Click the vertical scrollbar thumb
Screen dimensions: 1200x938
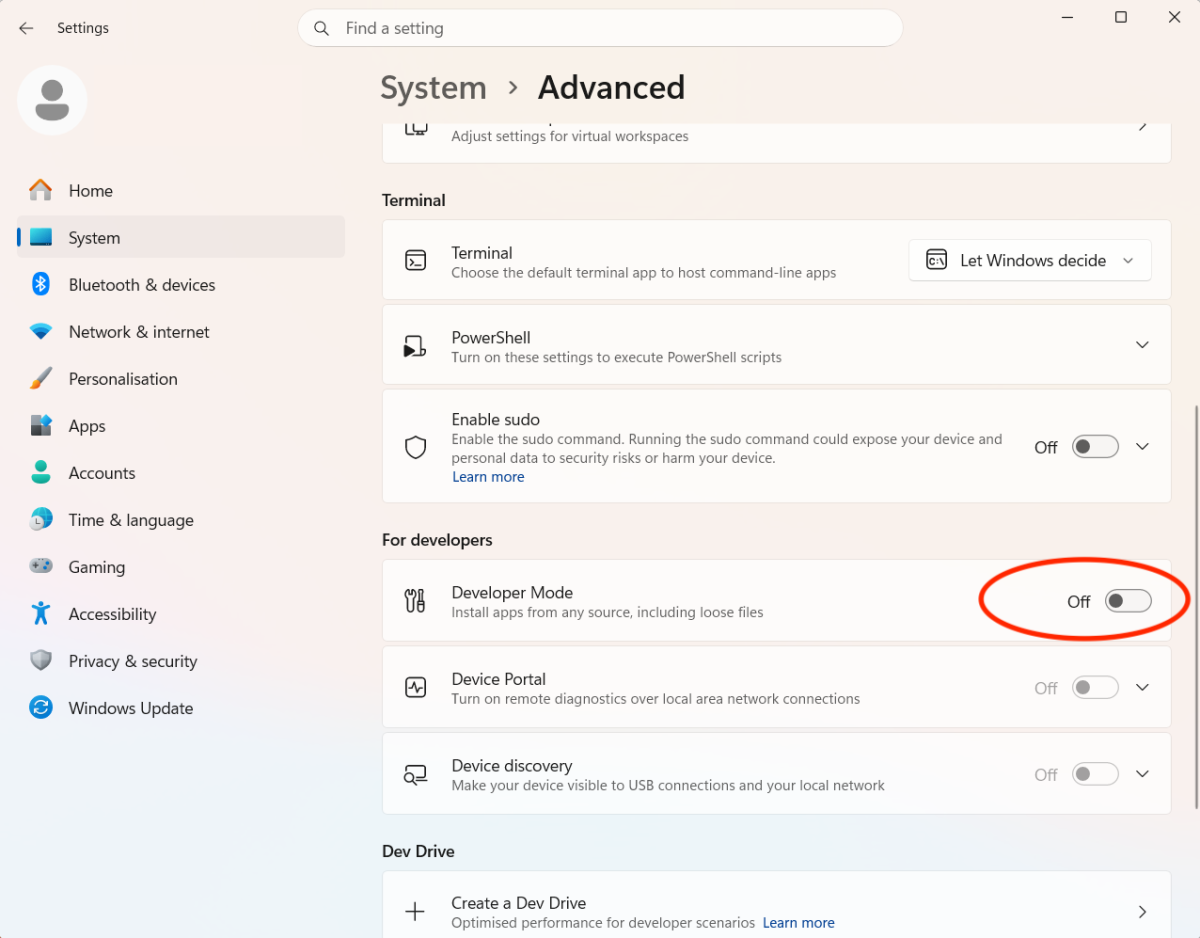1196,607
